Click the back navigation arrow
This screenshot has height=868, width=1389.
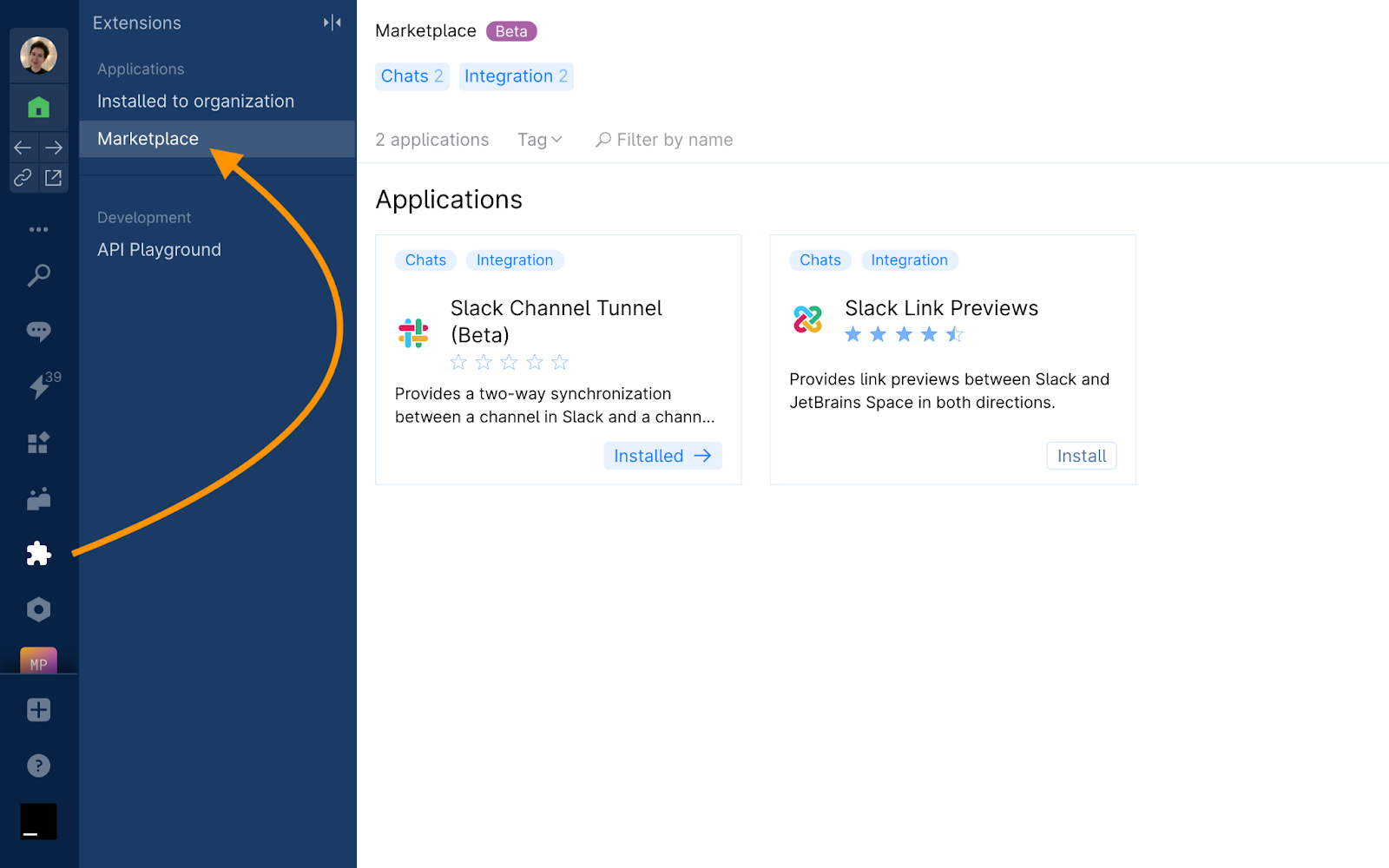(x=23, y=148)
